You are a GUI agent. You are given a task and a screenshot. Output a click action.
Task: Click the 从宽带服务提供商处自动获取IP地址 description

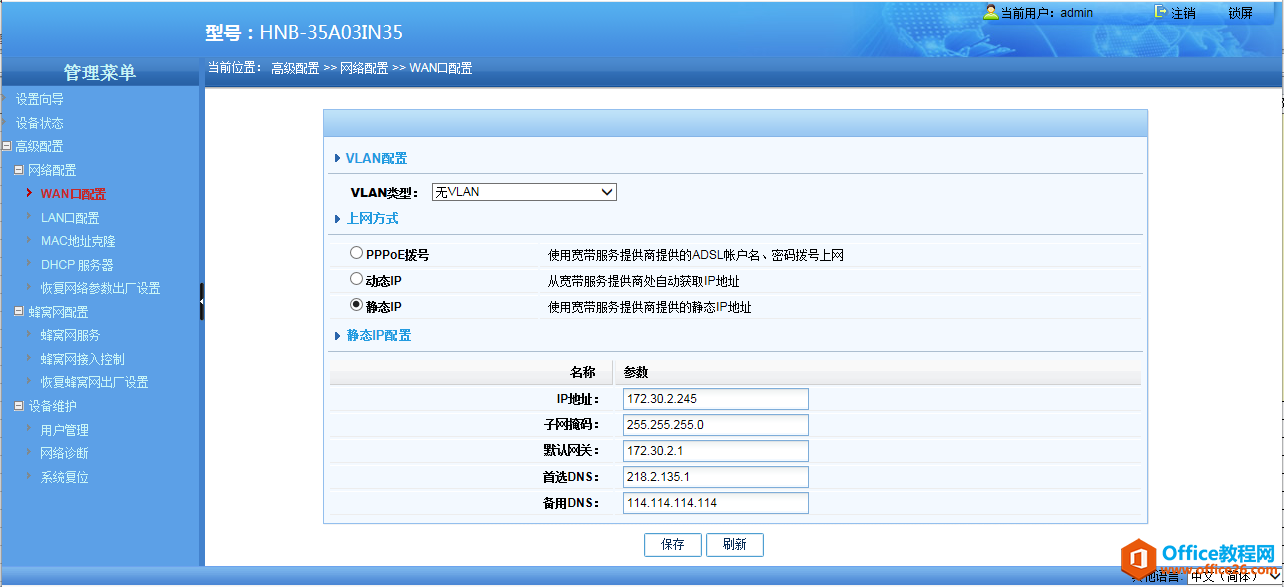click(x=644, y=281)
